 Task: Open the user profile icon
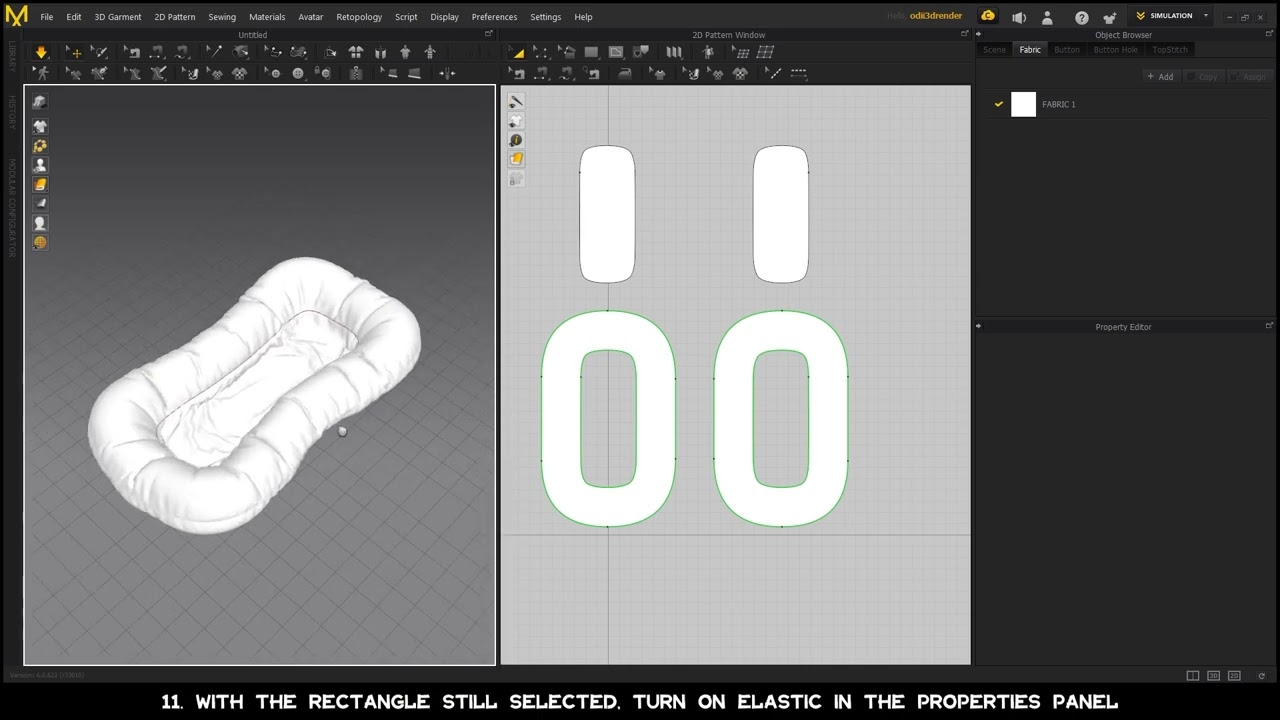pyautogui.click(x=1047, y=17)
